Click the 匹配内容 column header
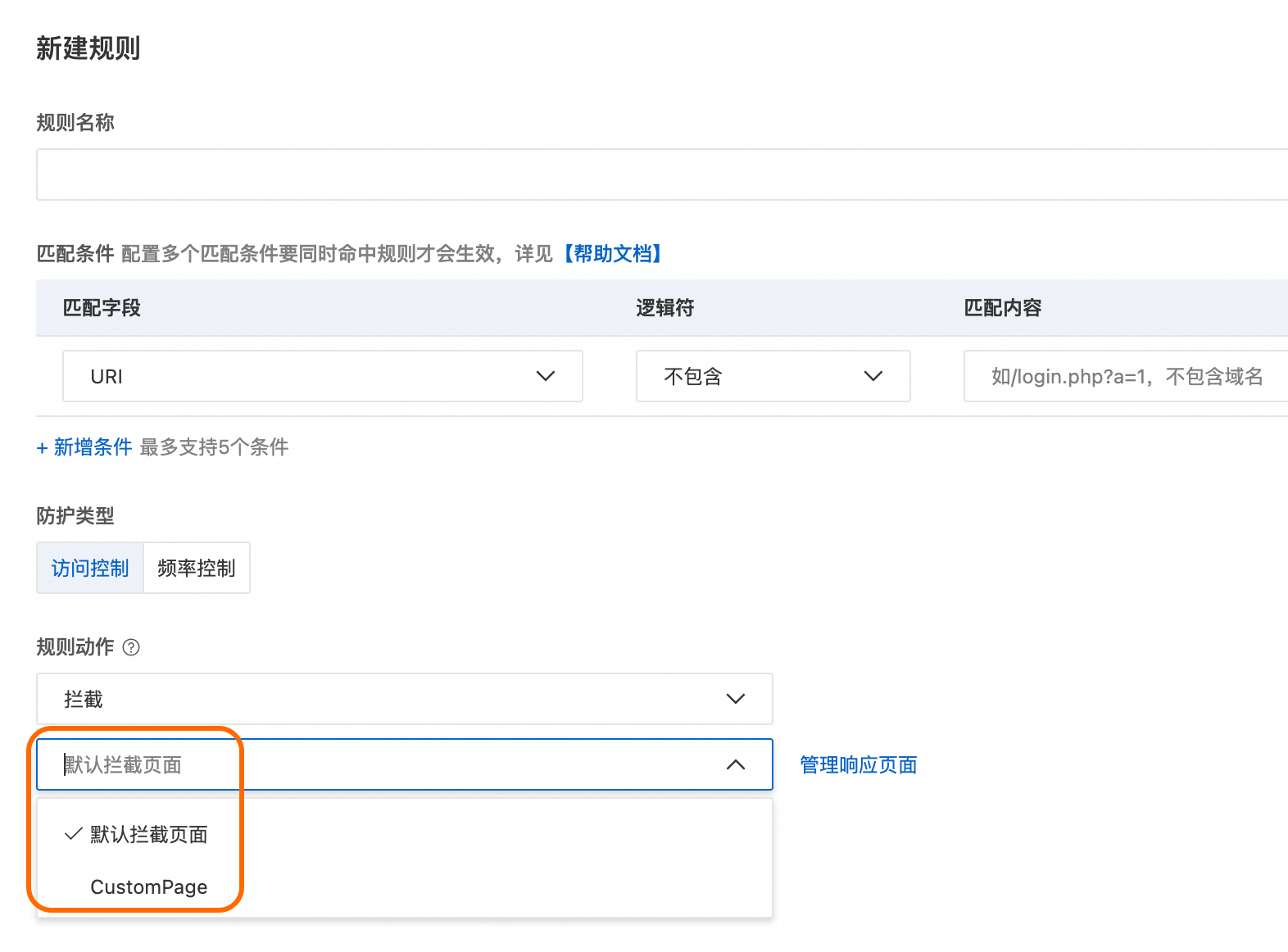1288x952 pixels. click(1003, 308)
